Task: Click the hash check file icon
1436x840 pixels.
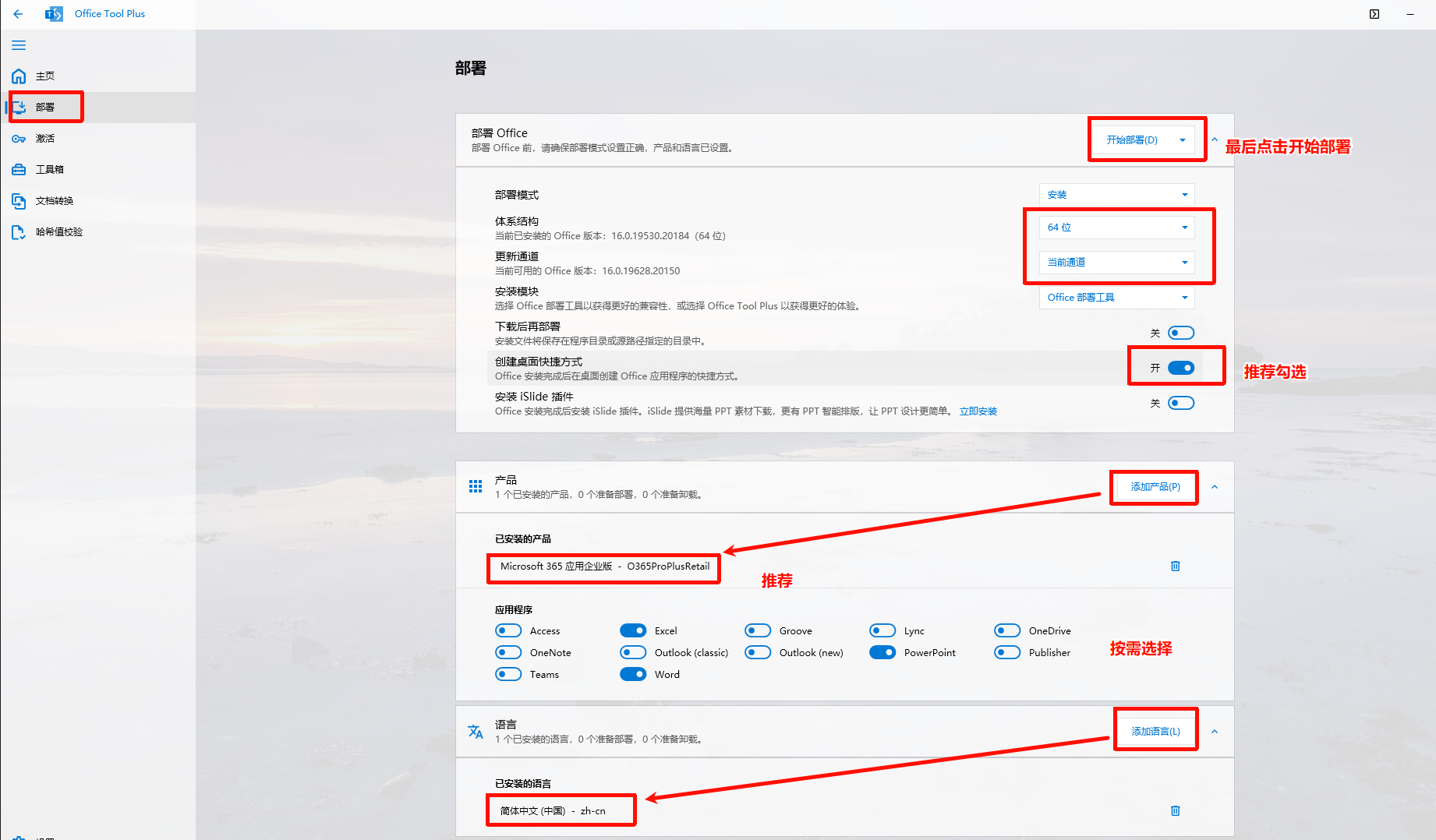Action: (x=19, y=232)
